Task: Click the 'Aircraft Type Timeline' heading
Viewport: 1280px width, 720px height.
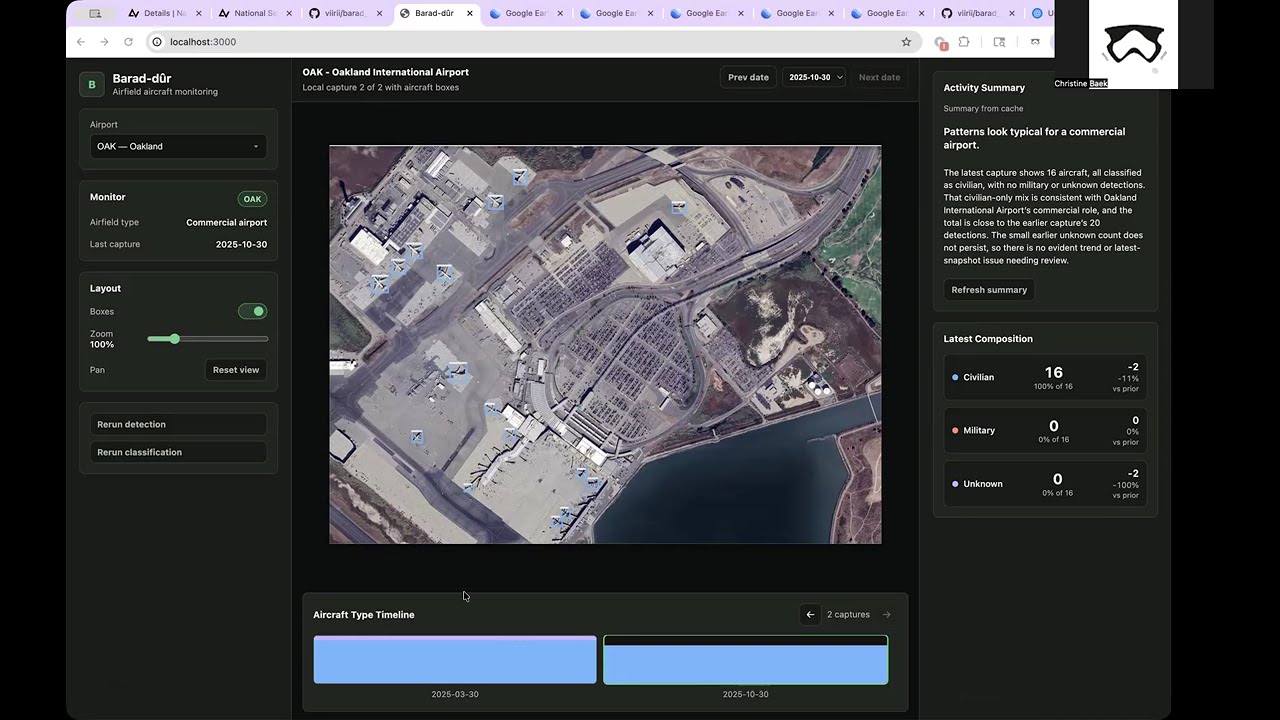Action: [x=364, y=615]
